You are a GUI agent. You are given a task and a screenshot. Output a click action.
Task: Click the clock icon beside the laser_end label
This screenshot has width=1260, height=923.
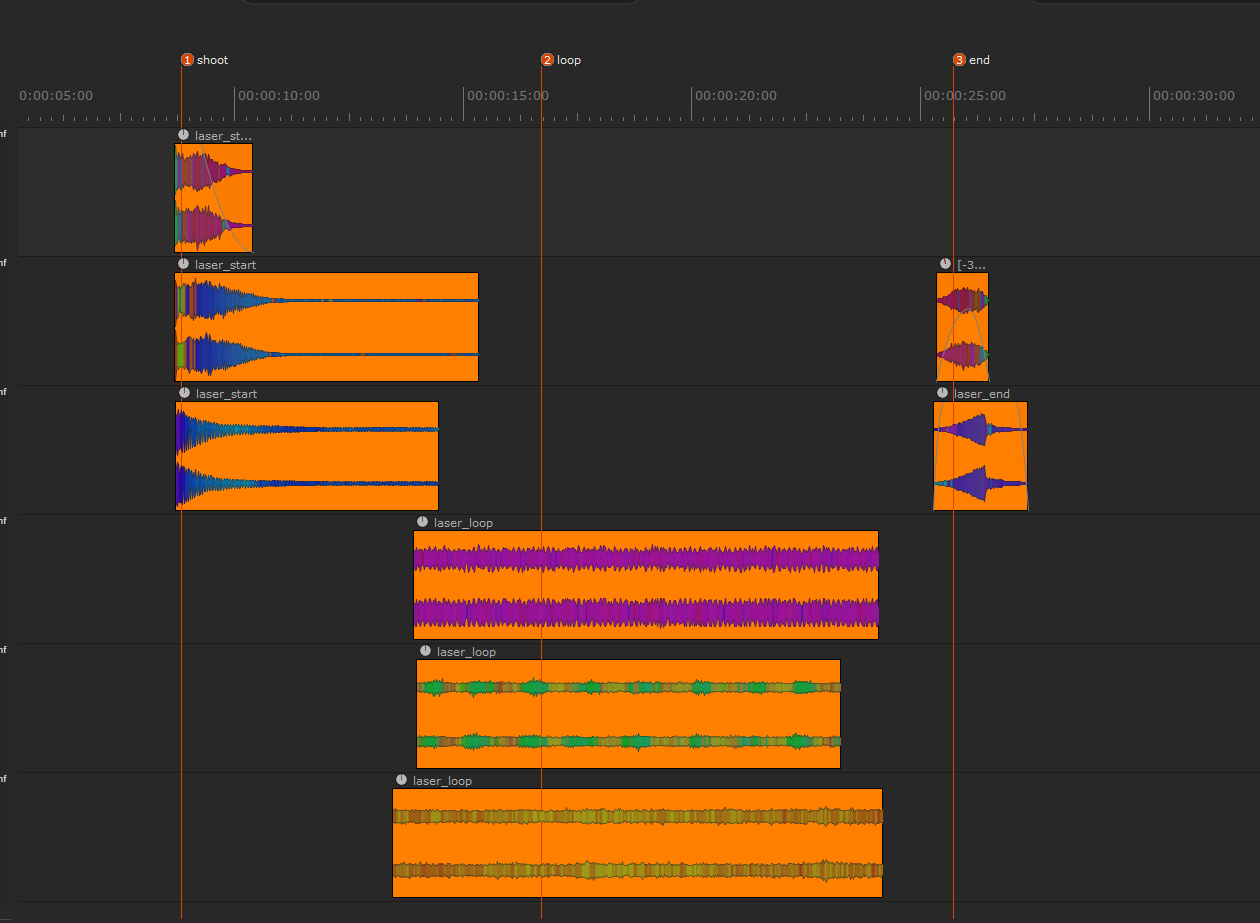coord(941,393)
